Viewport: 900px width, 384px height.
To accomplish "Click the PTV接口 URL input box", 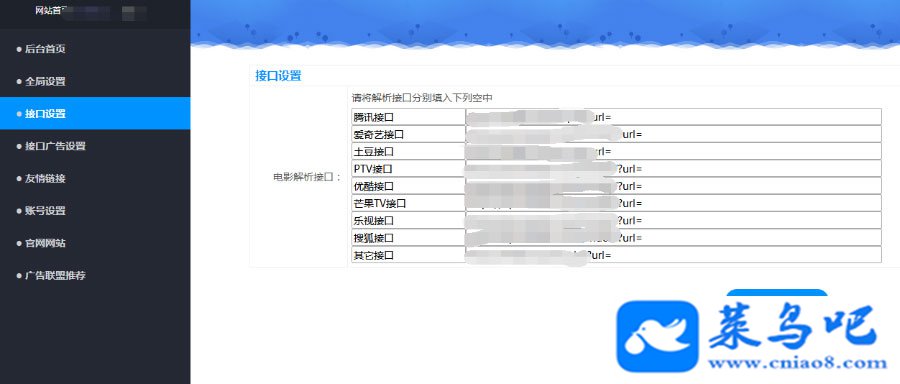I will (673, 168).
